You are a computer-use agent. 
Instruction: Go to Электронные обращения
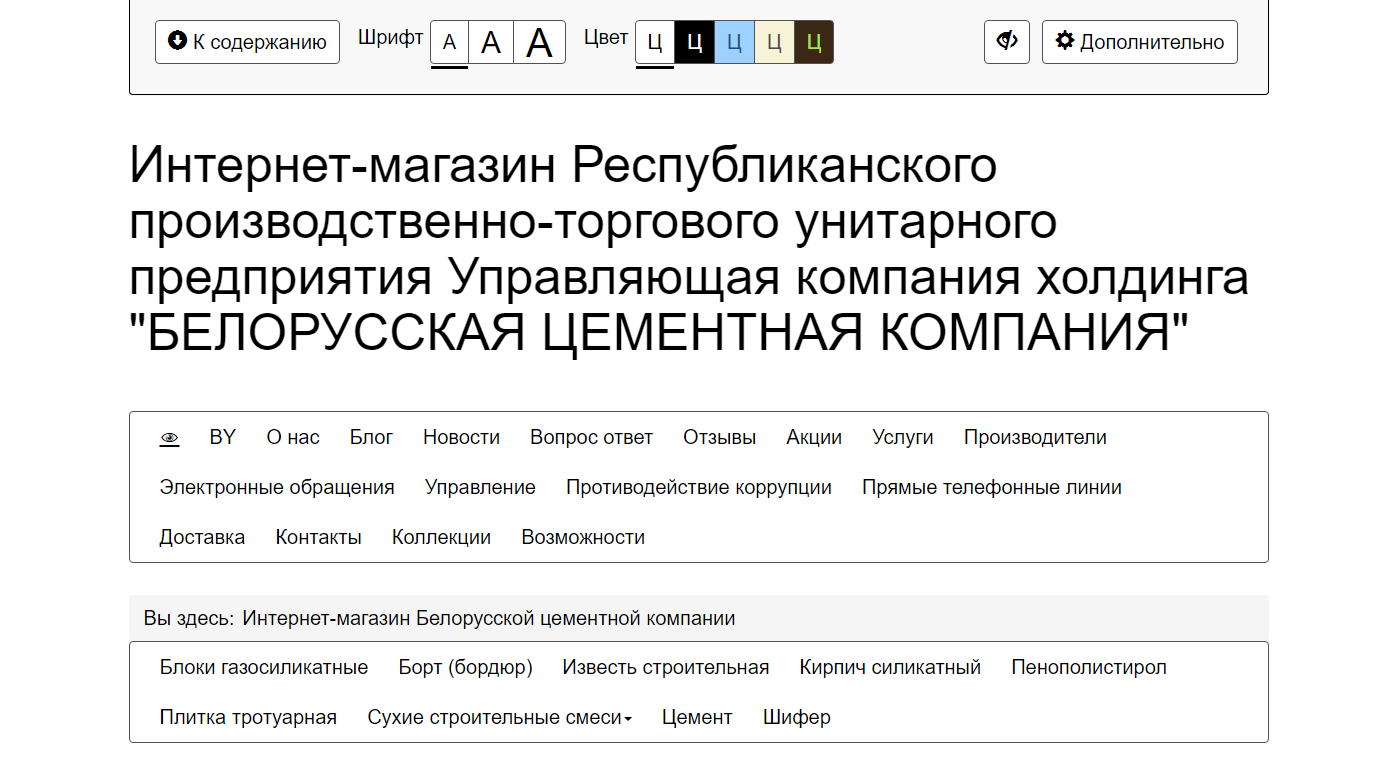click(x=277, y=487)
